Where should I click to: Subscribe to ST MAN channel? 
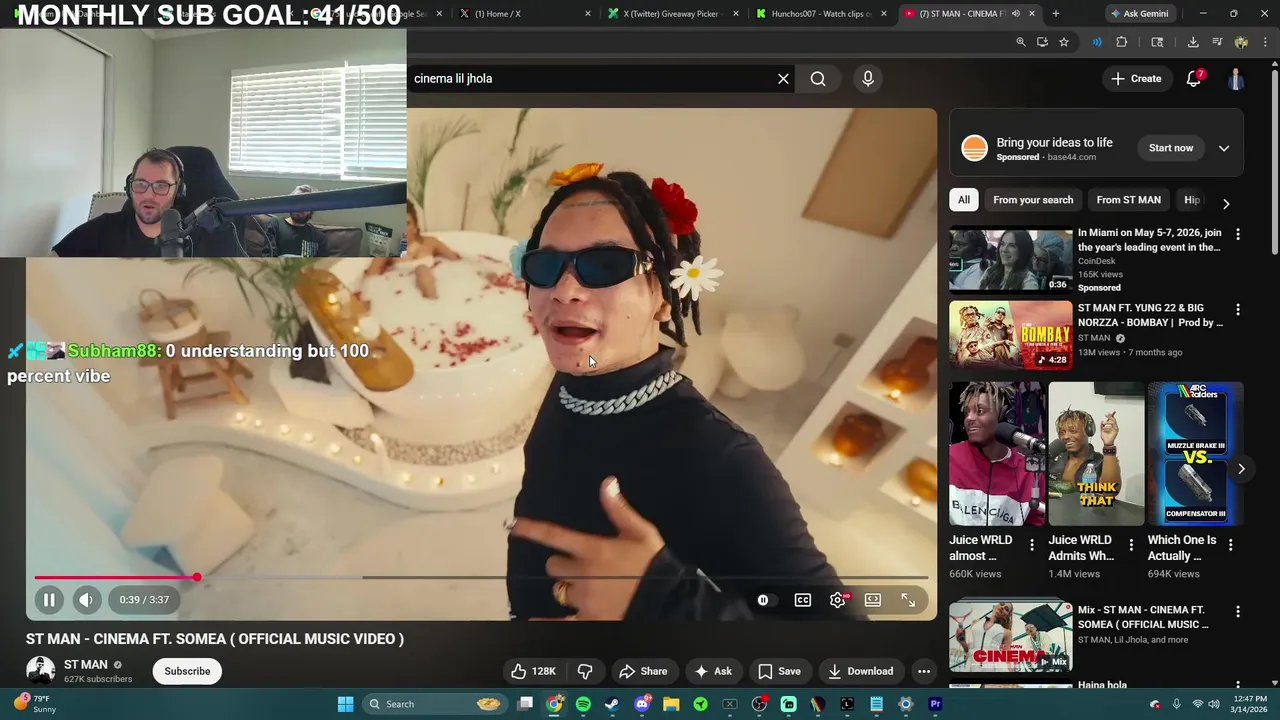coord(187,671)
